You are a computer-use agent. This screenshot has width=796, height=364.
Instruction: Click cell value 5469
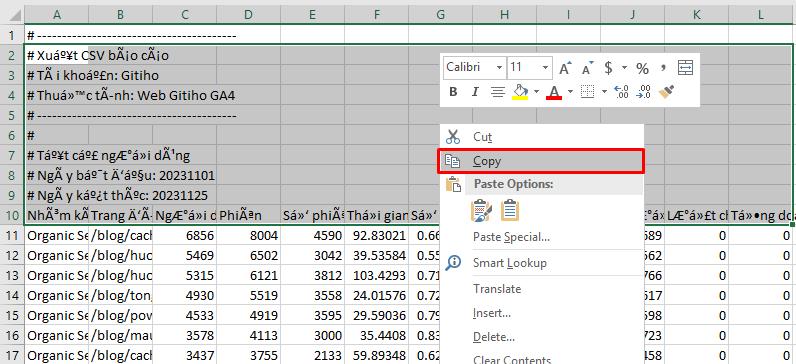point(184,255)
